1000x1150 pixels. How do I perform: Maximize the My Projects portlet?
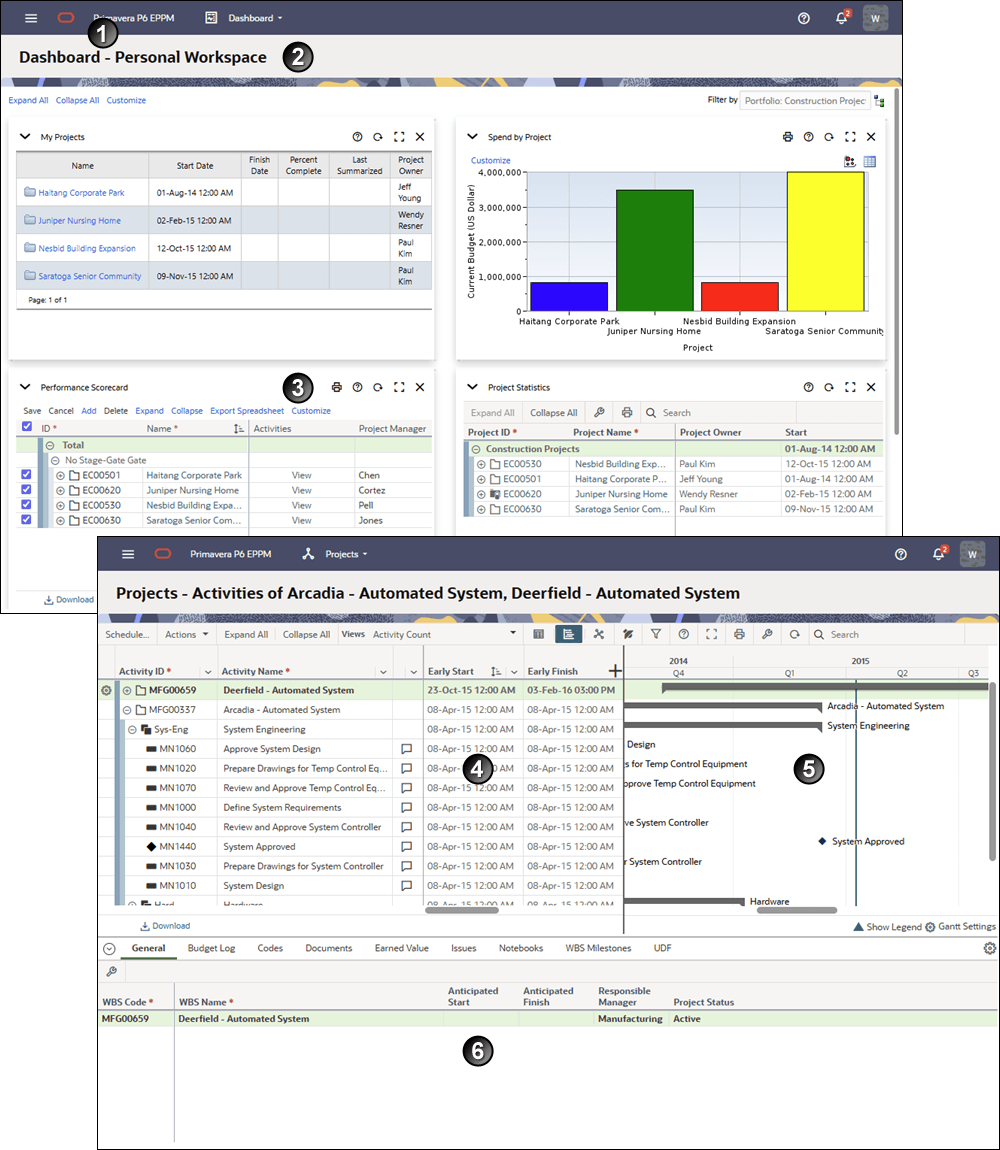coord(398,136)
